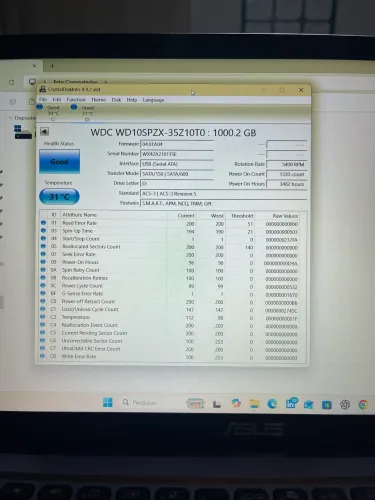Image resolution: width=375 pixels, height=500 pixels.
Task: Select the Reallocated Sectors Count row
Action: pyautogui.click(x=169, y=247)
